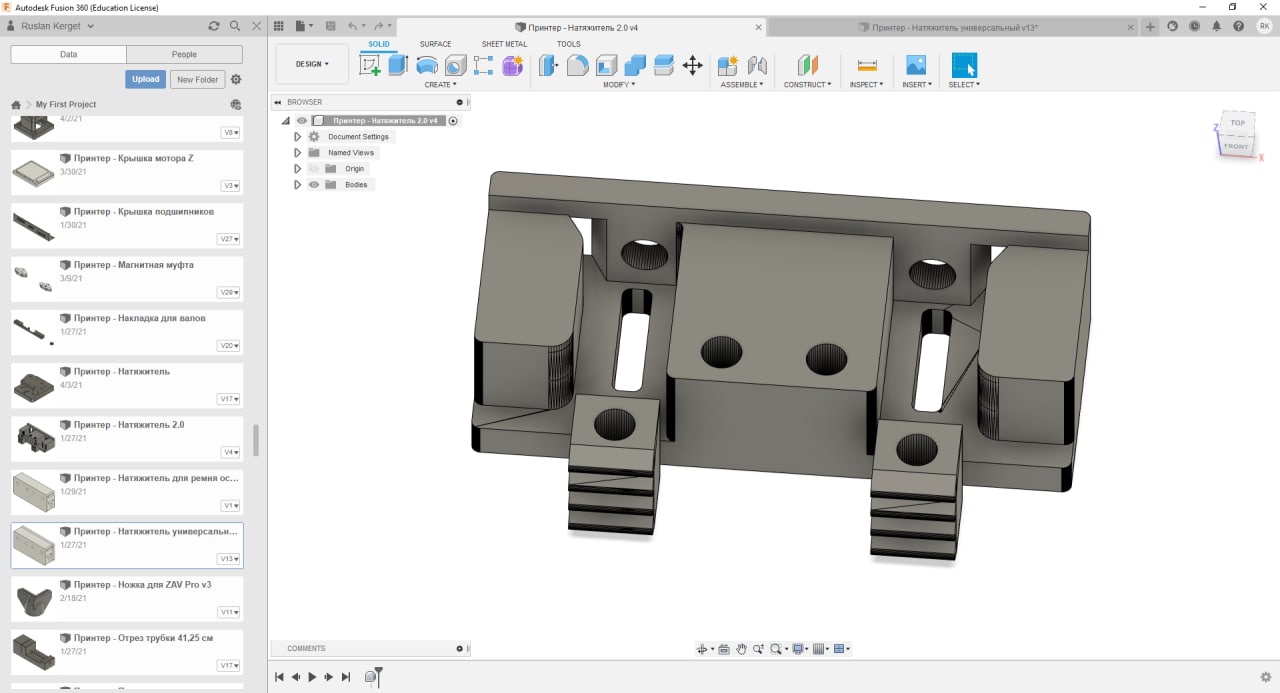Image resolution: width=1280 pixels, height=693 pixels.
Task: Open project in web browser globe
Action: pos(236,104)
